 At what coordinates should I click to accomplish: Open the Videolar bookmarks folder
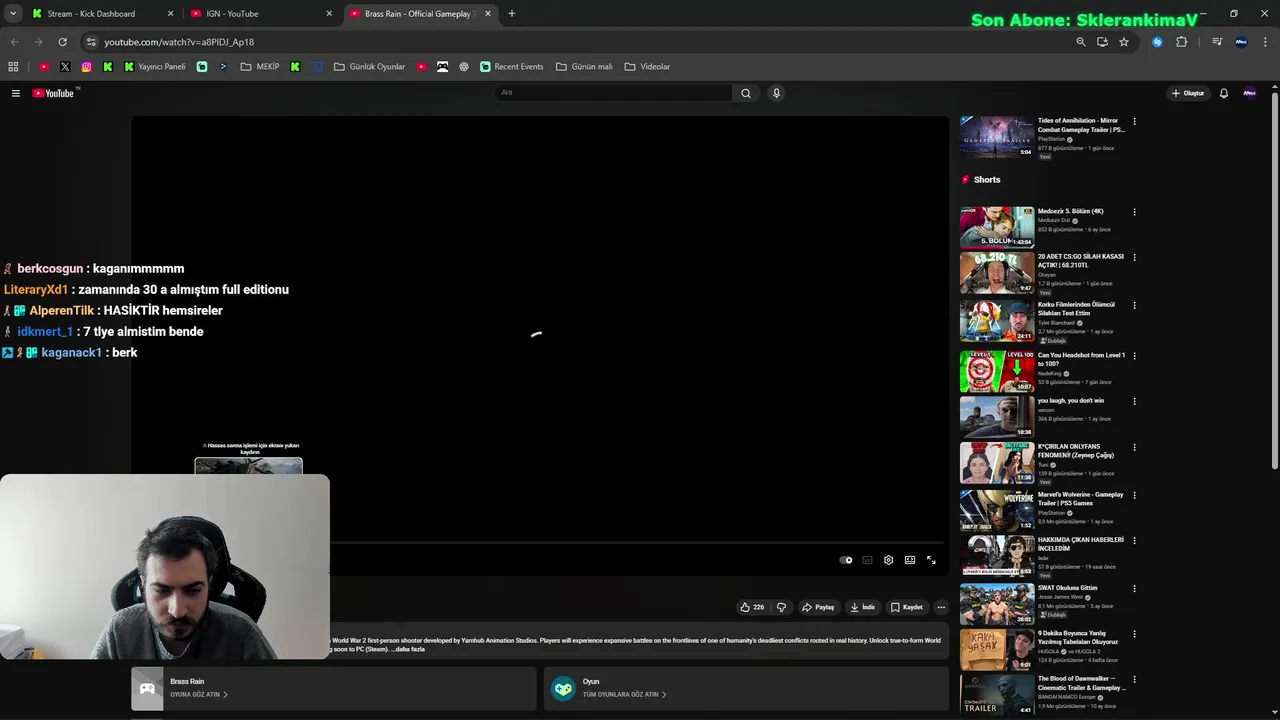tap(647, 67)
